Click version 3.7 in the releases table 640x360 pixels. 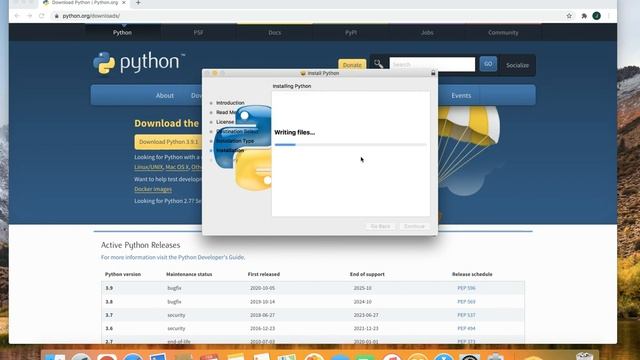pos(109,316)
